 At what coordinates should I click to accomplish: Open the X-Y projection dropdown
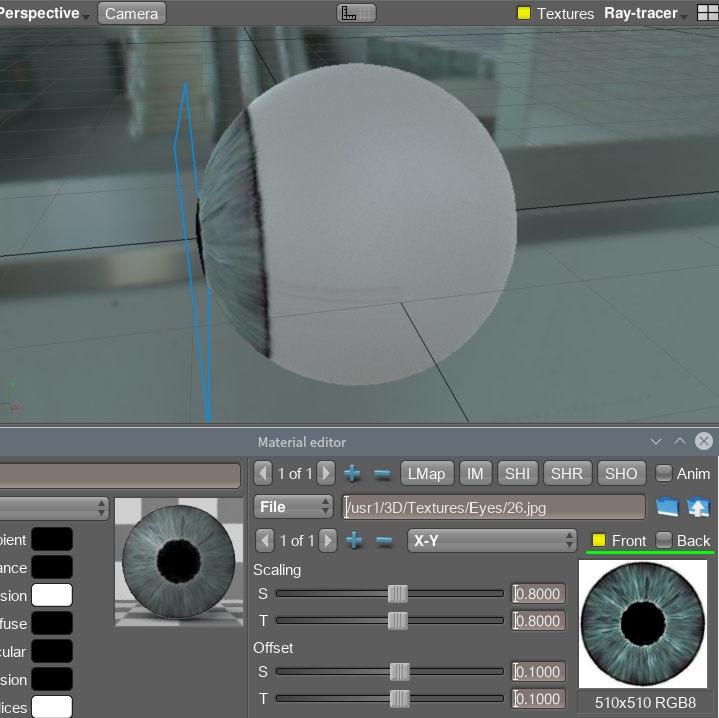(x=490, y=540)
